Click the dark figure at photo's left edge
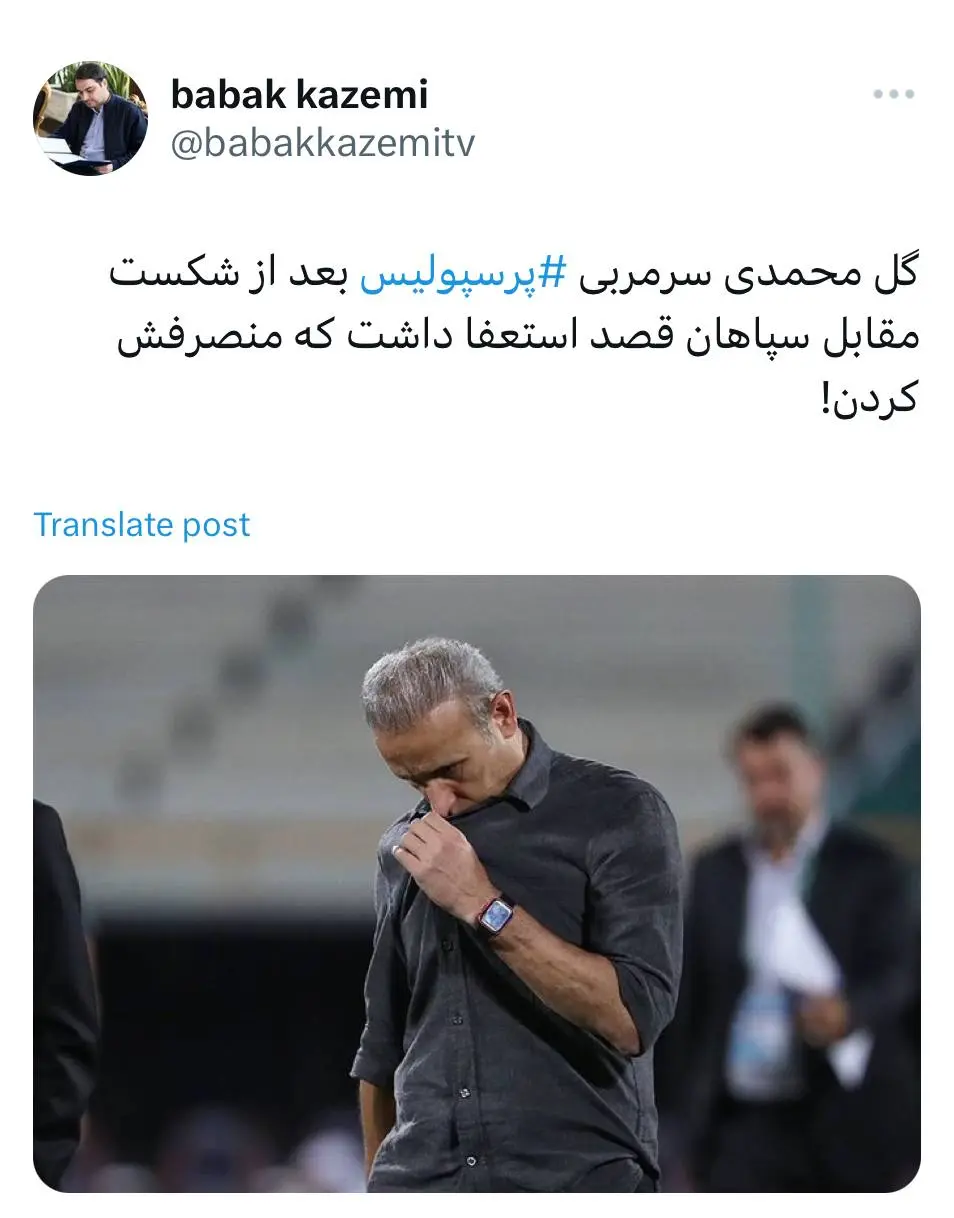Viewport: 954px width, 1218px height. coord(63,990)
